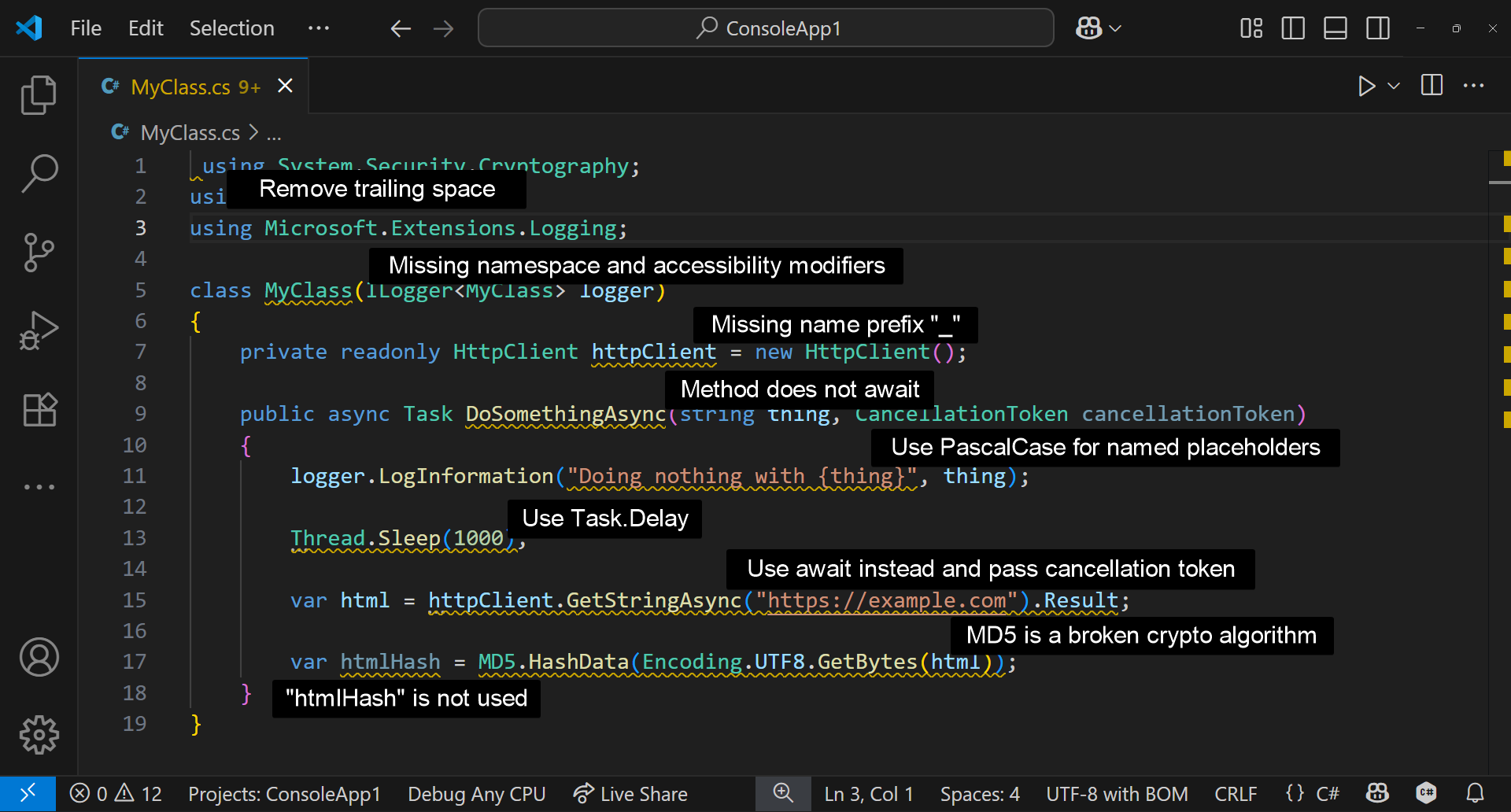Click Ln 3, Col 1 position indicator
Screen dimensions: 1511x812
tap(869, 794)
